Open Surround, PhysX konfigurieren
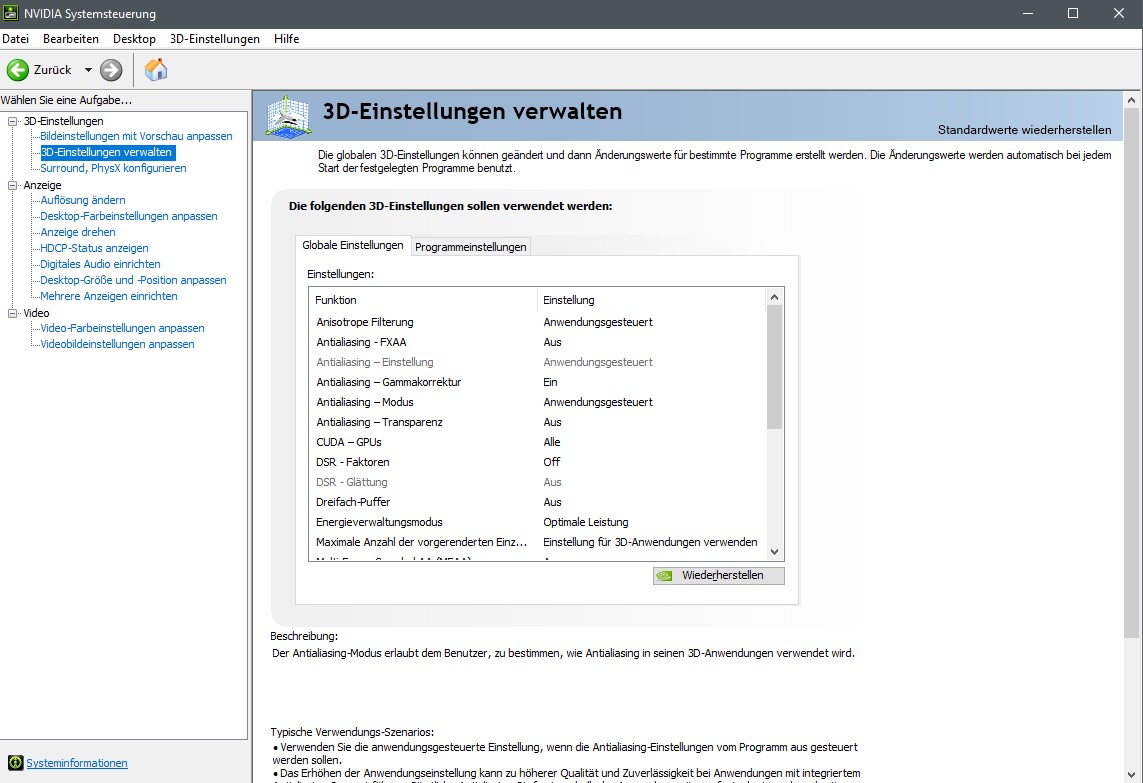The width and height of the screenshot is (1143, 783). click(x=113, y=168)
